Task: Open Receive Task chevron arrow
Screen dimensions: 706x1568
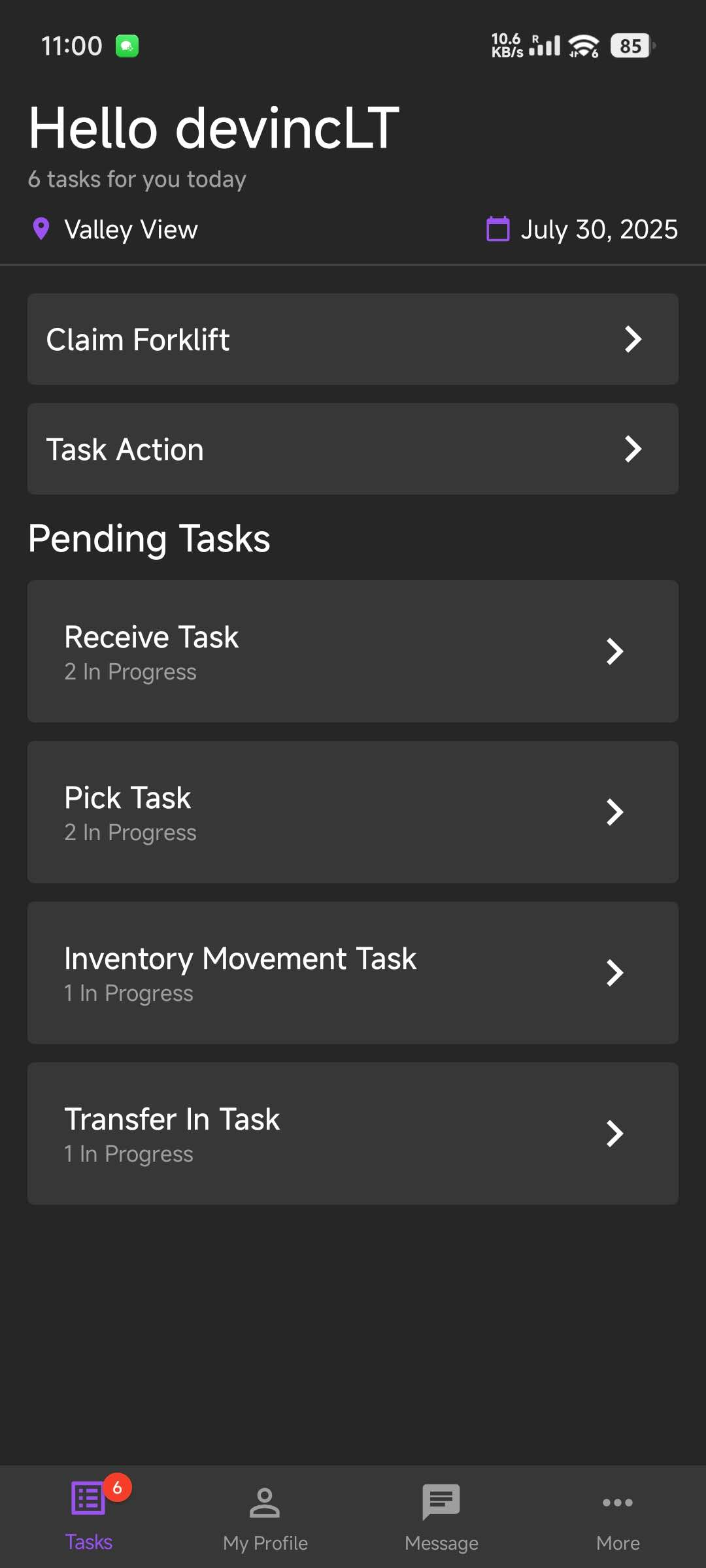Action: coord(614,651)
